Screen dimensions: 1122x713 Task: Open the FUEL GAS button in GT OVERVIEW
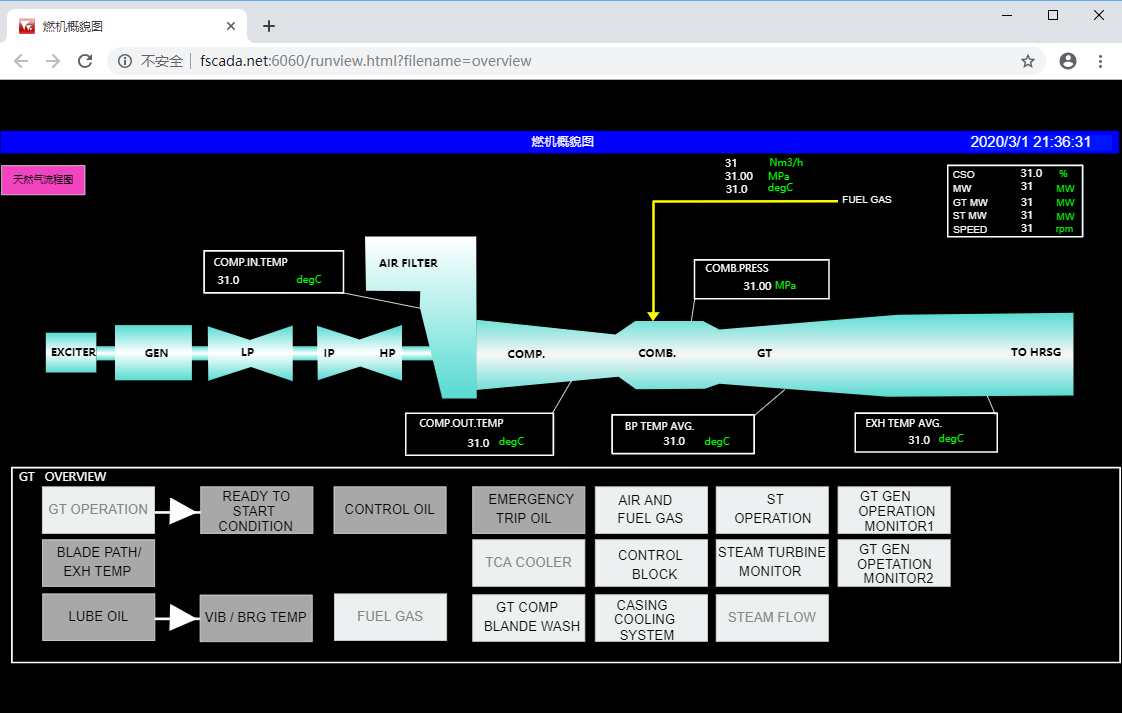coord(390,616)
